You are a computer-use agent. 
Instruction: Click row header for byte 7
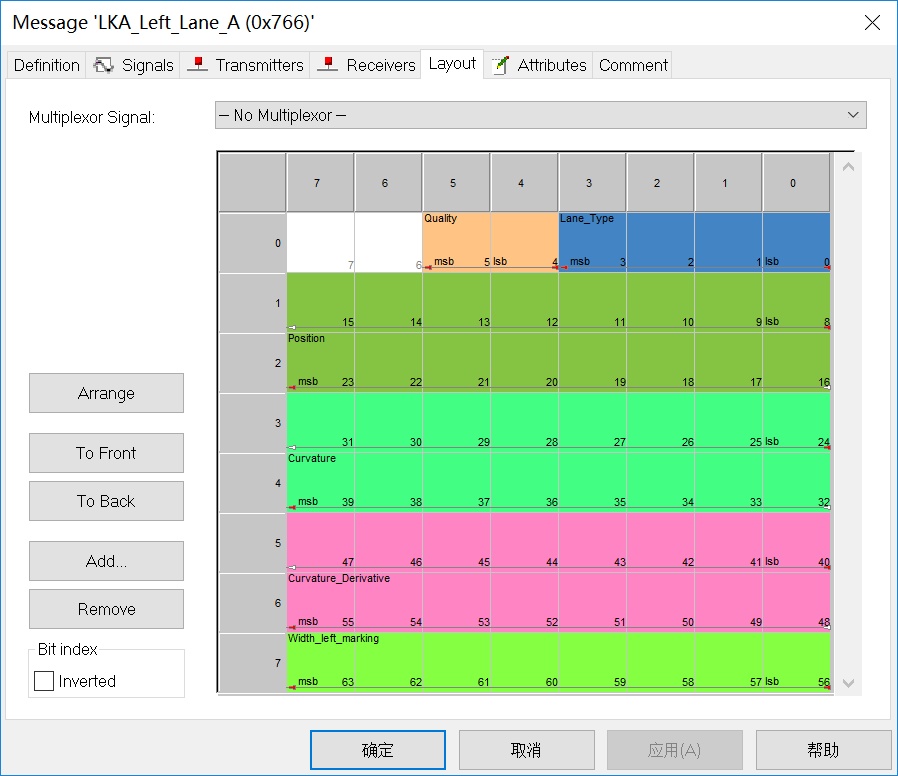[253, 663]
